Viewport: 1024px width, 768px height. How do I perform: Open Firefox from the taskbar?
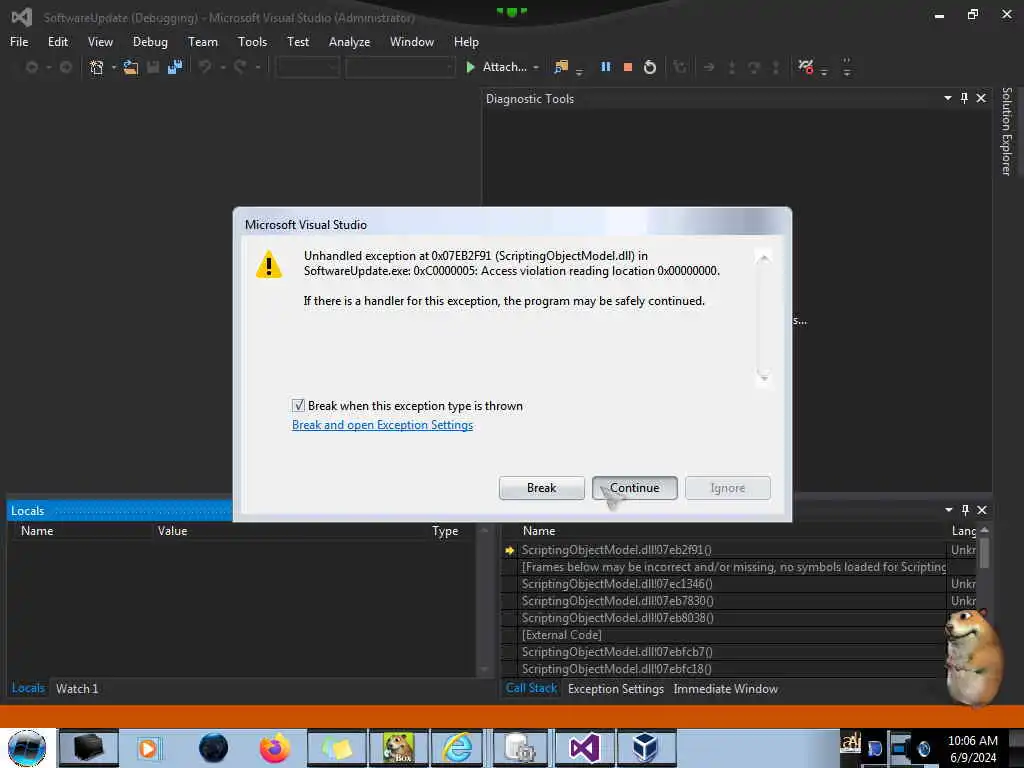[x=275, y=748]
